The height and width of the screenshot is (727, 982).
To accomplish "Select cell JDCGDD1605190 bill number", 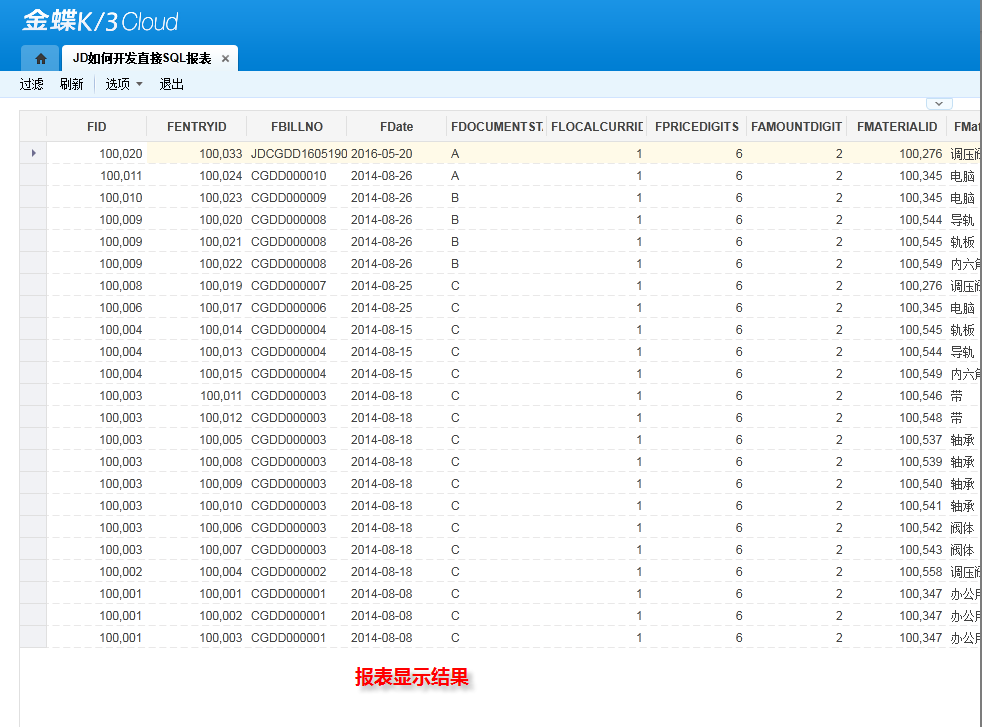I will coord(299,153).
